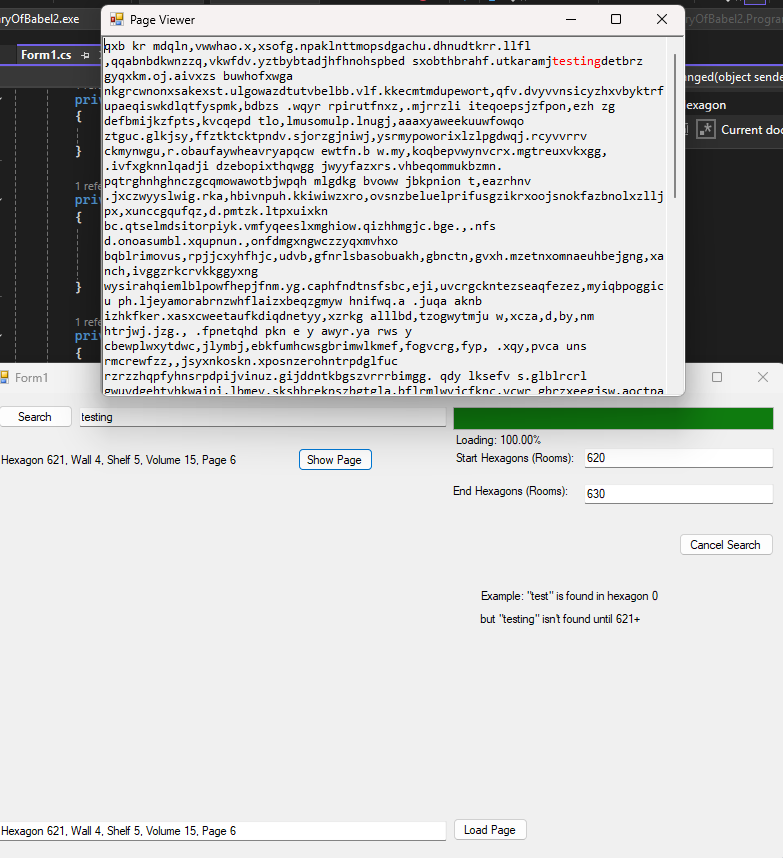Click the search text field containing "testing"
Viewport: 783px width, 858px height.
[x=263, y=417]
